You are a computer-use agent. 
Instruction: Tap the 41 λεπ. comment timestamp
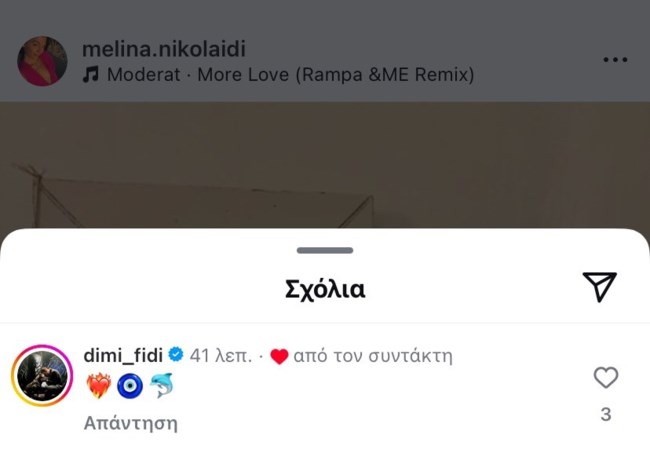tap(220, 355)
